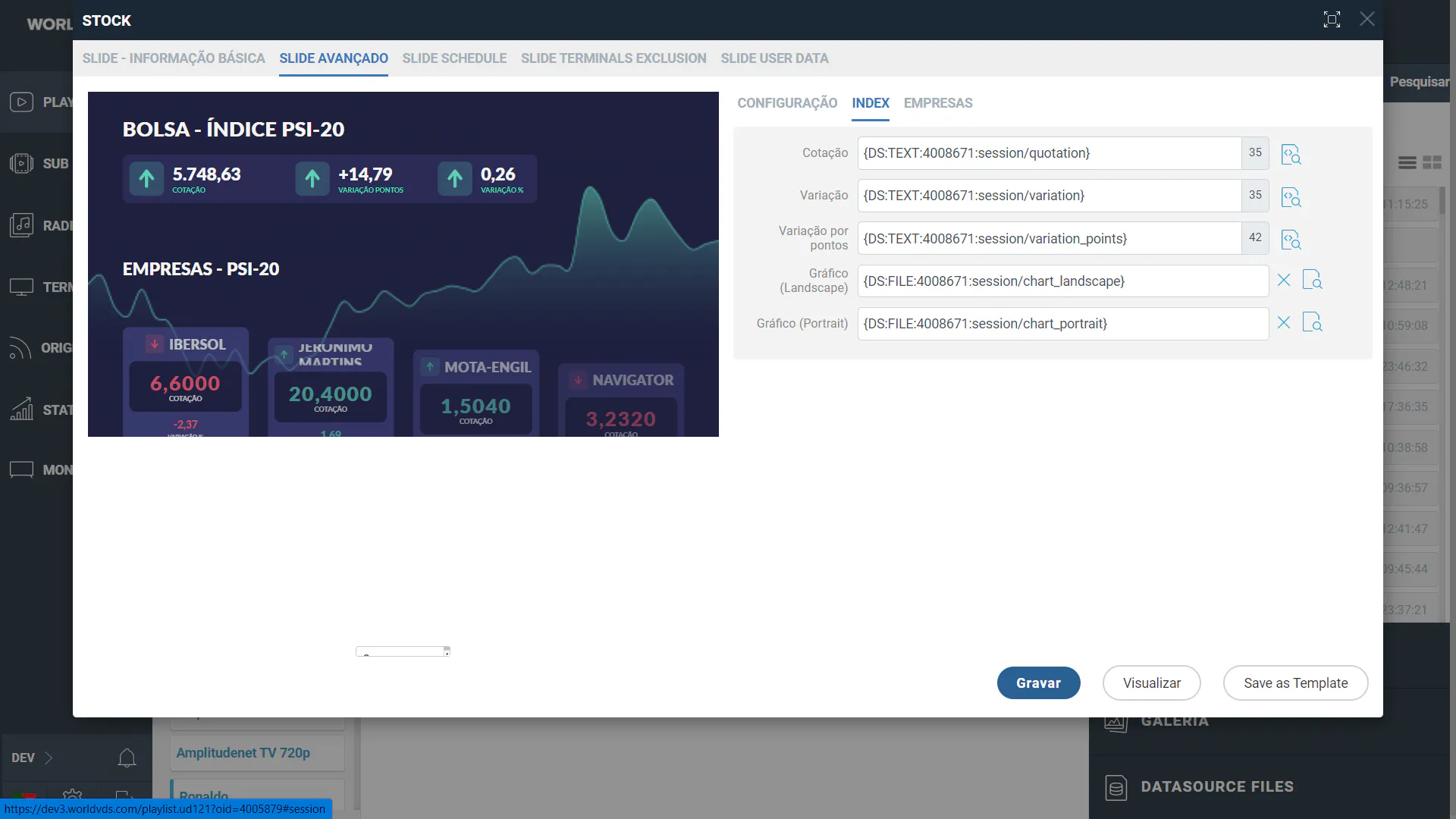
Task: Open Datasource Files label in background panel
Action: tap(1217, 787)
